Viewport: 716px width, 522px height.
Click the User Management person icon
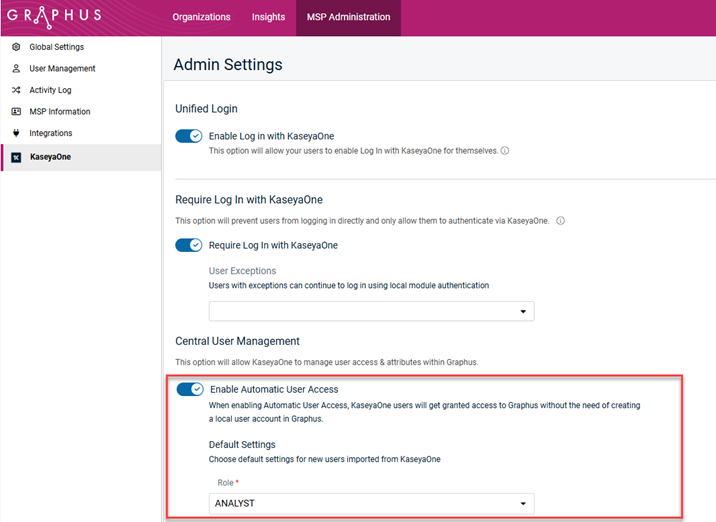pos(16,69)
